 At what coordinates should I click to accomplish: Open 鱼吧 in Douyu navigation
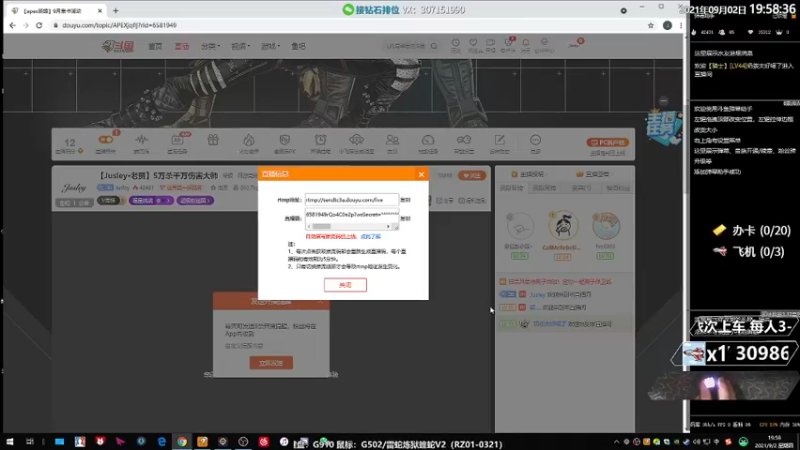point(298,46)
